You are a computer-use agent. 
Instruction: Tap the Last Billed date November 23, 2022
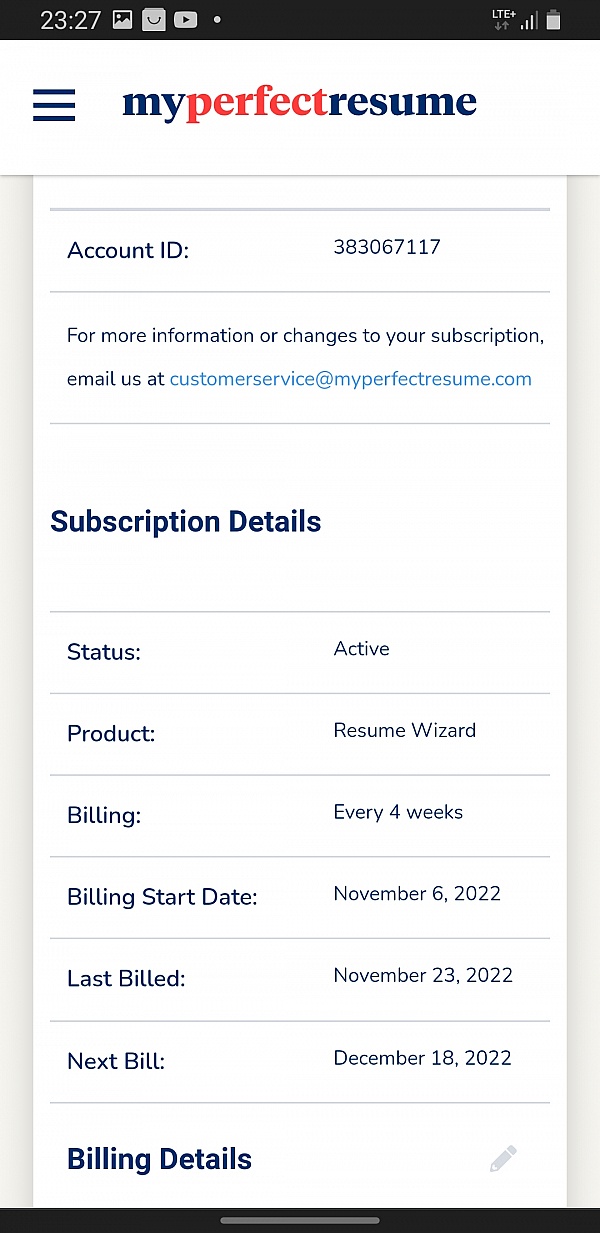[x=423, y=976]
